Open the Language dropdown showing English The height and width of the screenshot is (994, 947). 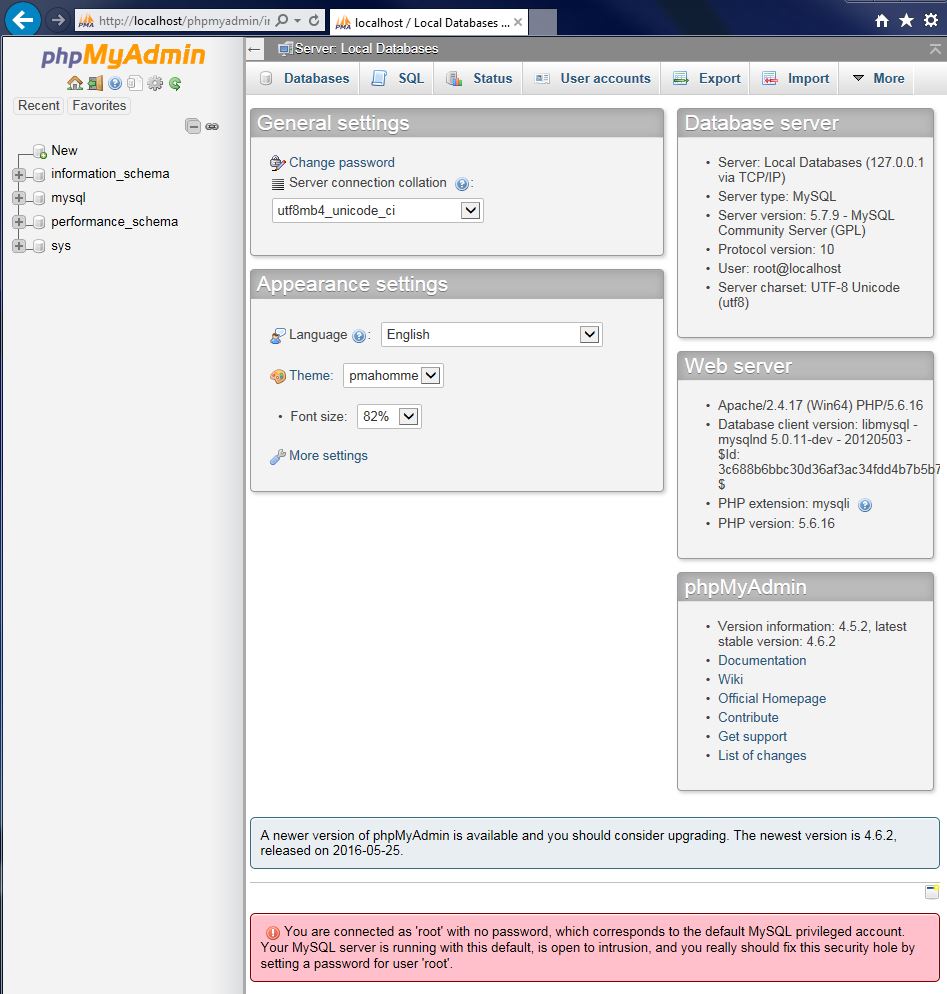[491, 335]
